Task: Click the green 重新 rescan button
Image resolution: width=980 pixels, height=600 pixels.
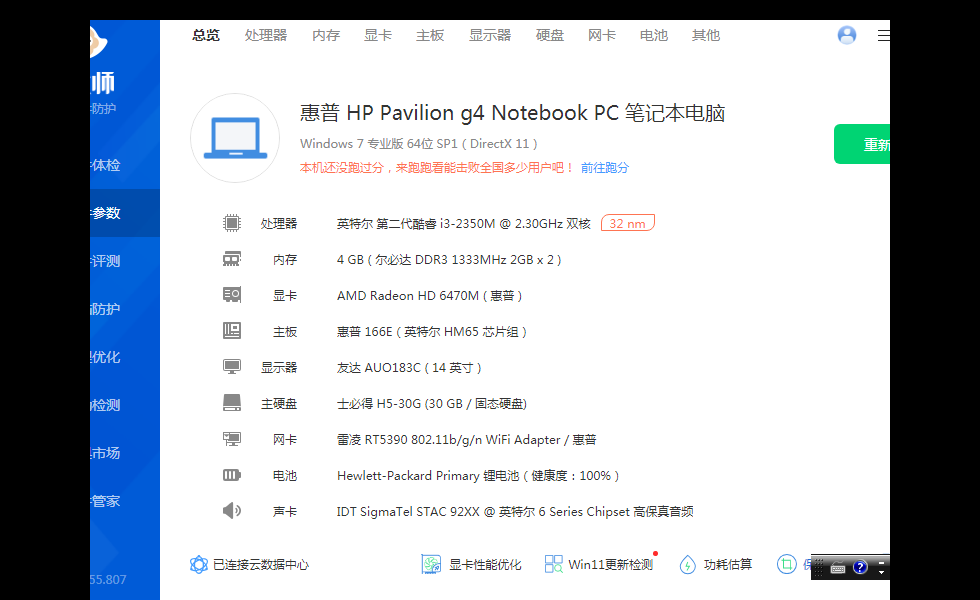Action: [862, 144]
